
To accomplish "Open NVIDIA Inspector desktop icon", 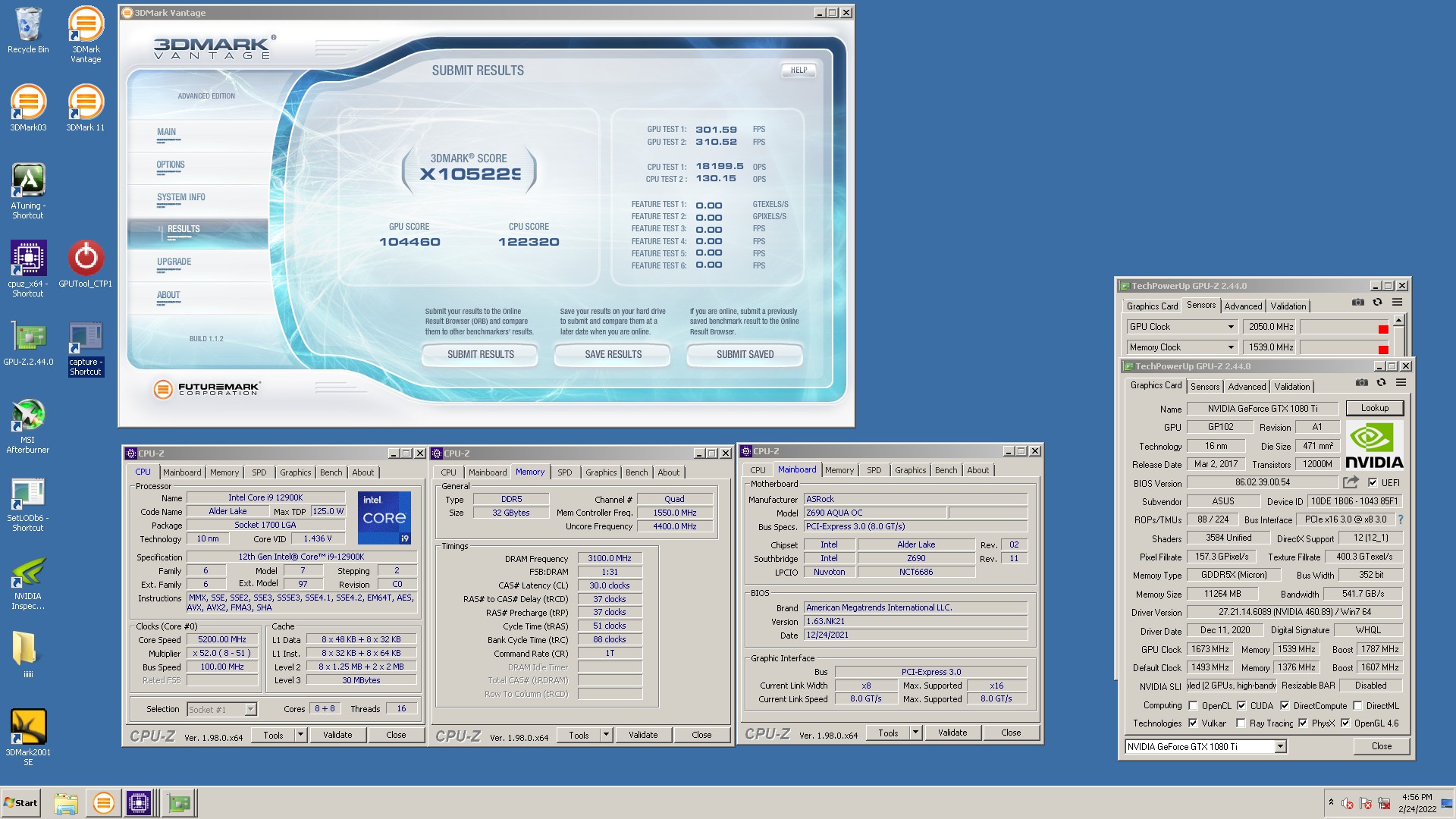I will tap(28, 583).
